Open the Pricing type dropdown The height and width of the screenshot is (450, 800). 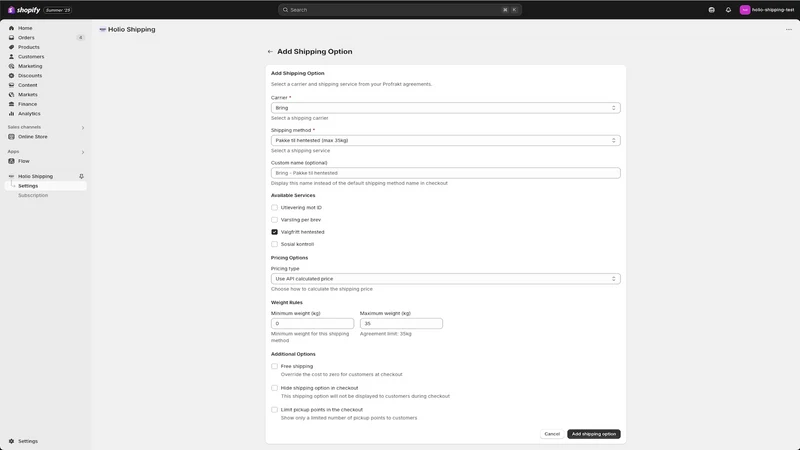pyautogui.click(x=445, y=279)
